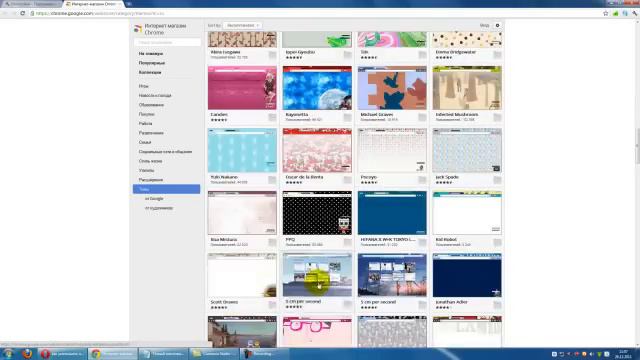Screen dimensions: 640x360
Task: Click the small gray icon on the Infected Mushroom card
Action: [x=497, y=118]
